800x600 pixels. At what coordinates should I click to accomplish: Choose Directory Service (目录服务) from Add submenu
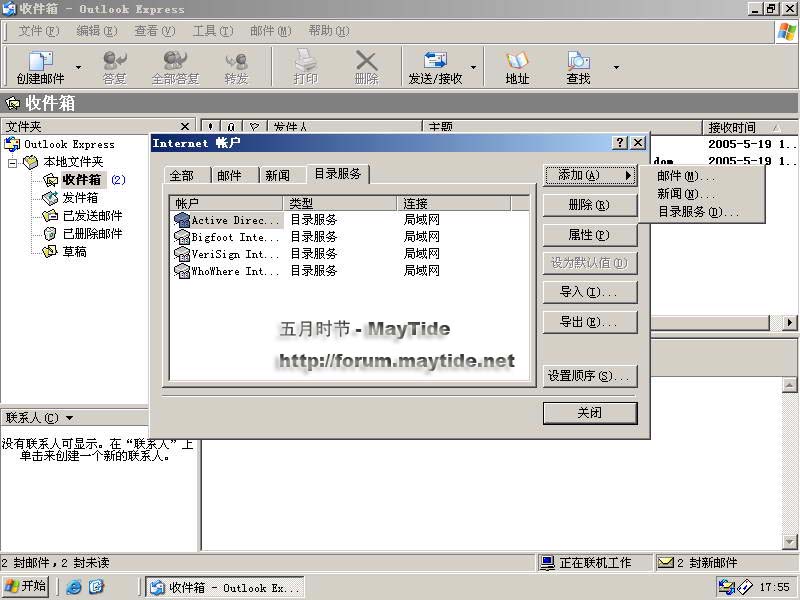698,212
